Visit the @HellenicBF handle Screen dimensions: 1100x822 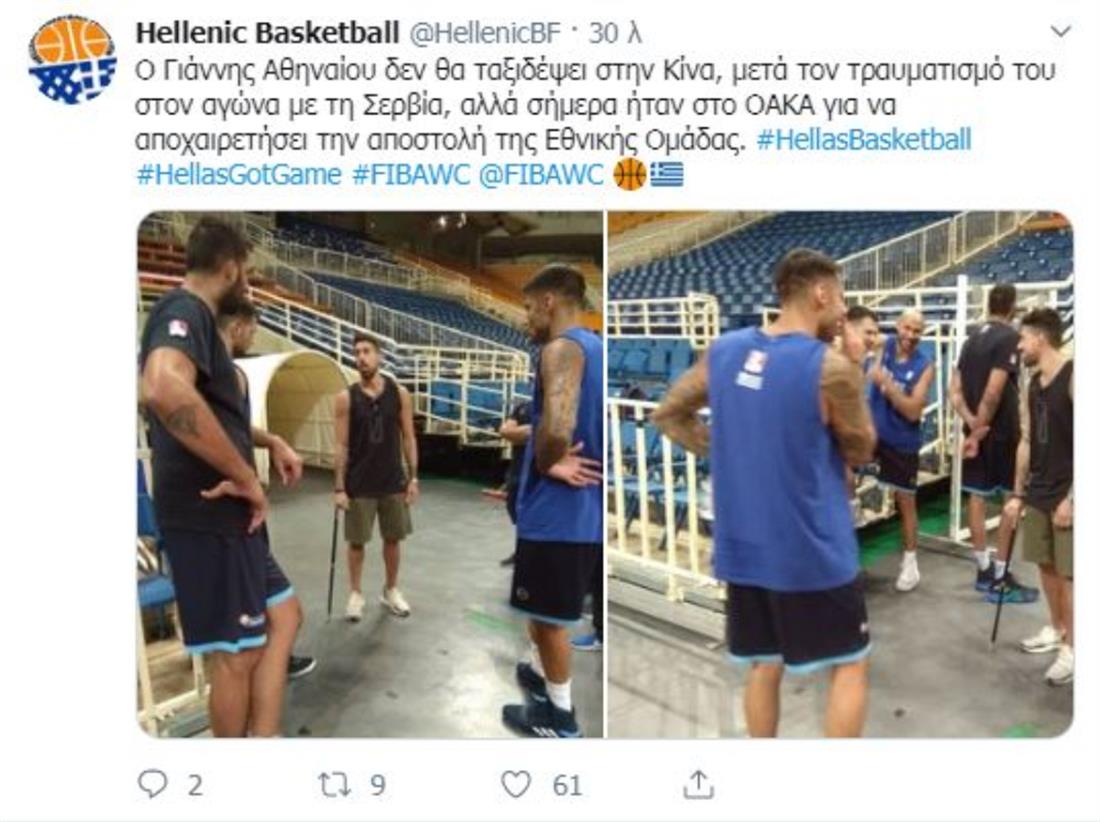[485, 33]
